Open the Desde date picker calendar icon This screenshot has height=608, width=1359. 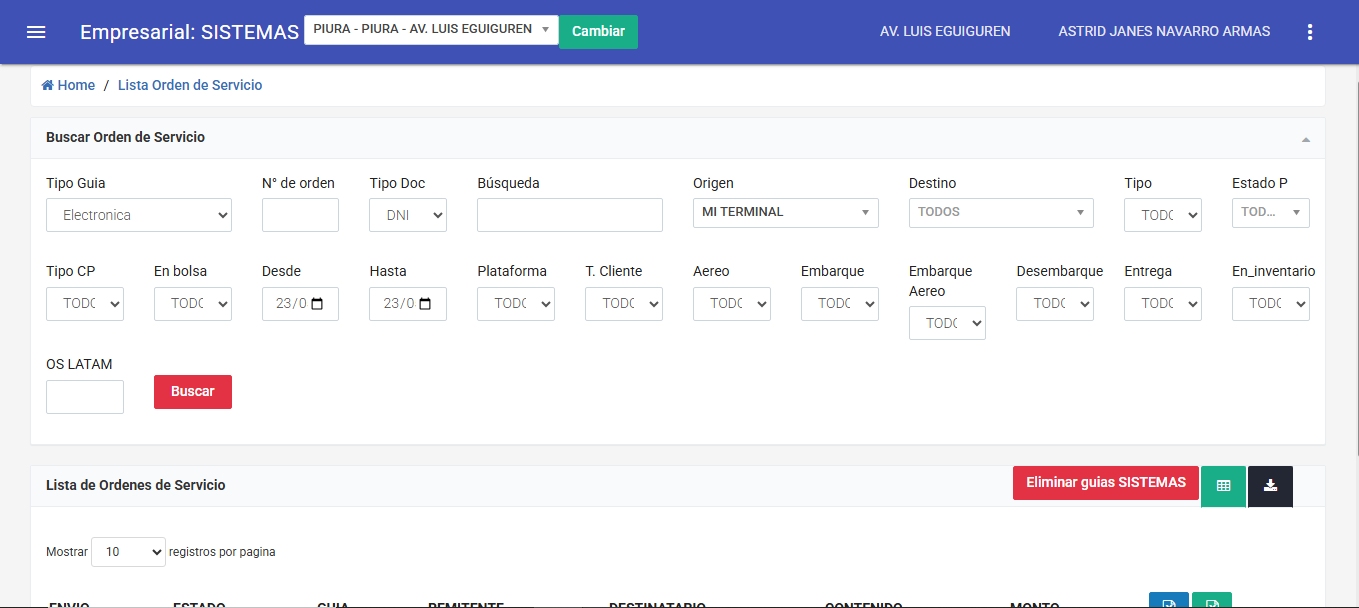[318, 304]
